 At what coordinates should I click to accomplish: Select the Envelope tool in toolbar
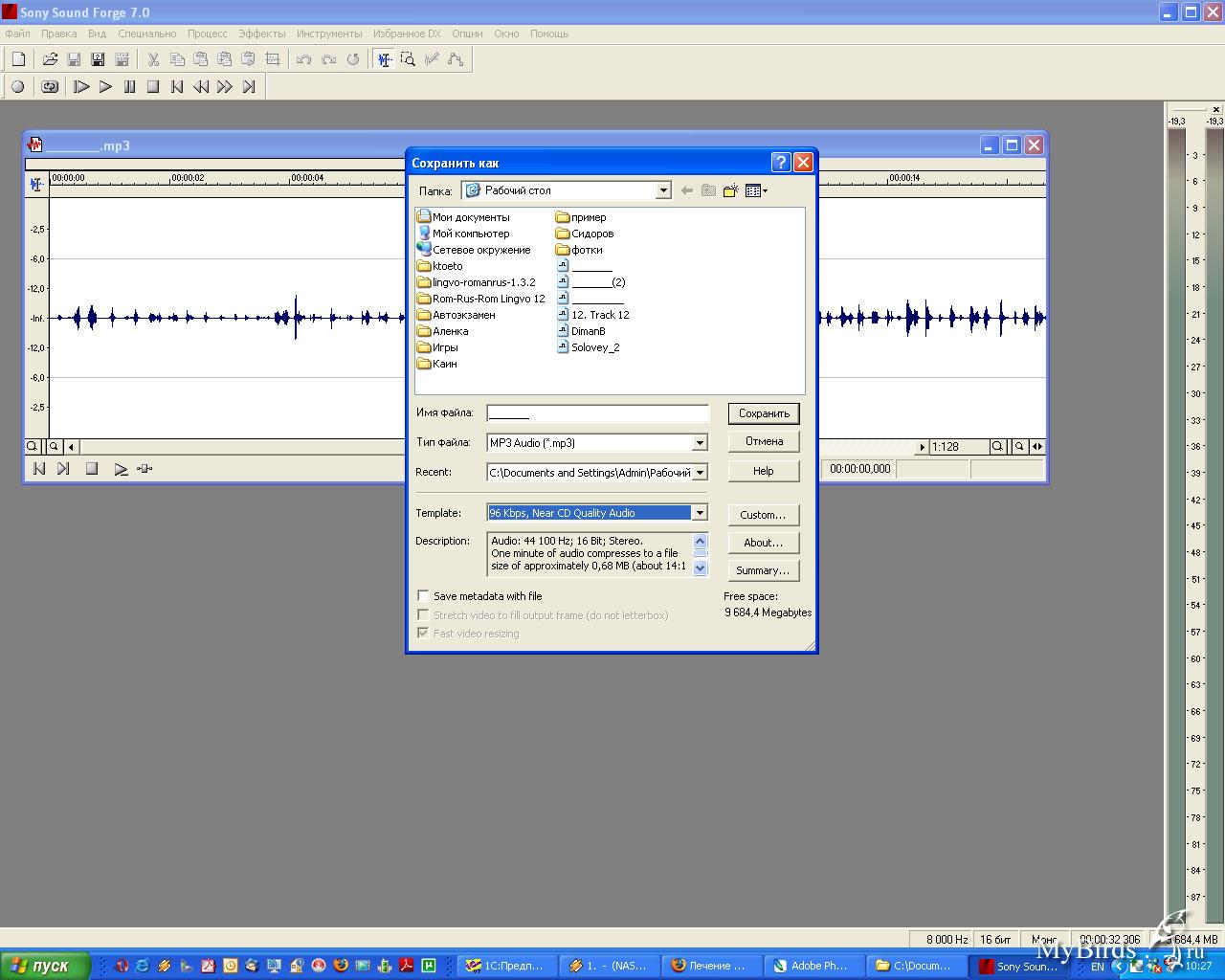tap(456, 59)
